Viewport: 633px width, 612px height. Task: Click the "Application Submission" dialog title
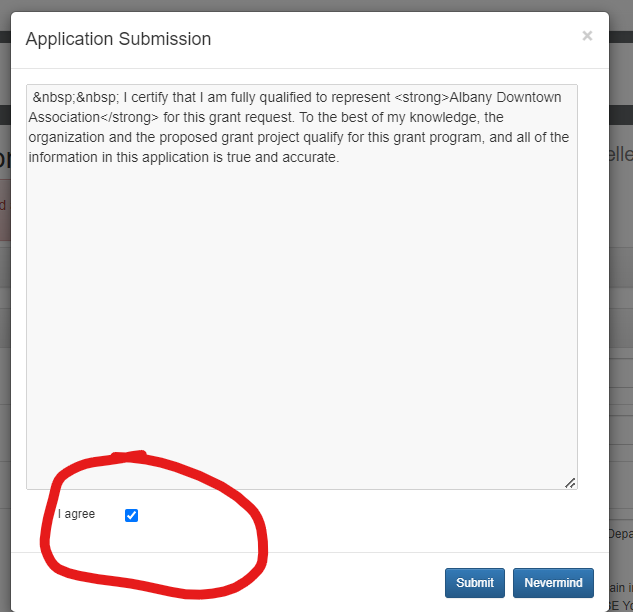(118, 39)
